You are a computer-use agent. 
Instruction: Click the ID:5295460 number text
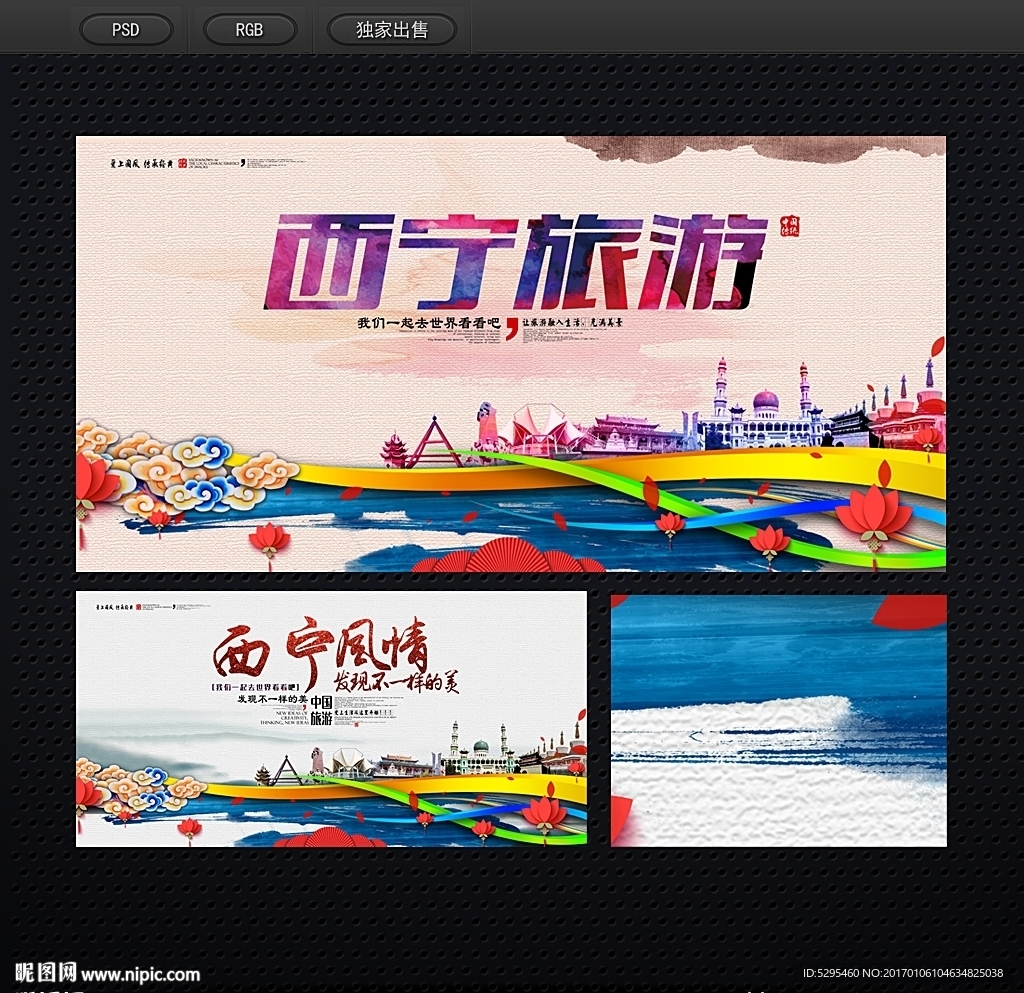(831, 973)
